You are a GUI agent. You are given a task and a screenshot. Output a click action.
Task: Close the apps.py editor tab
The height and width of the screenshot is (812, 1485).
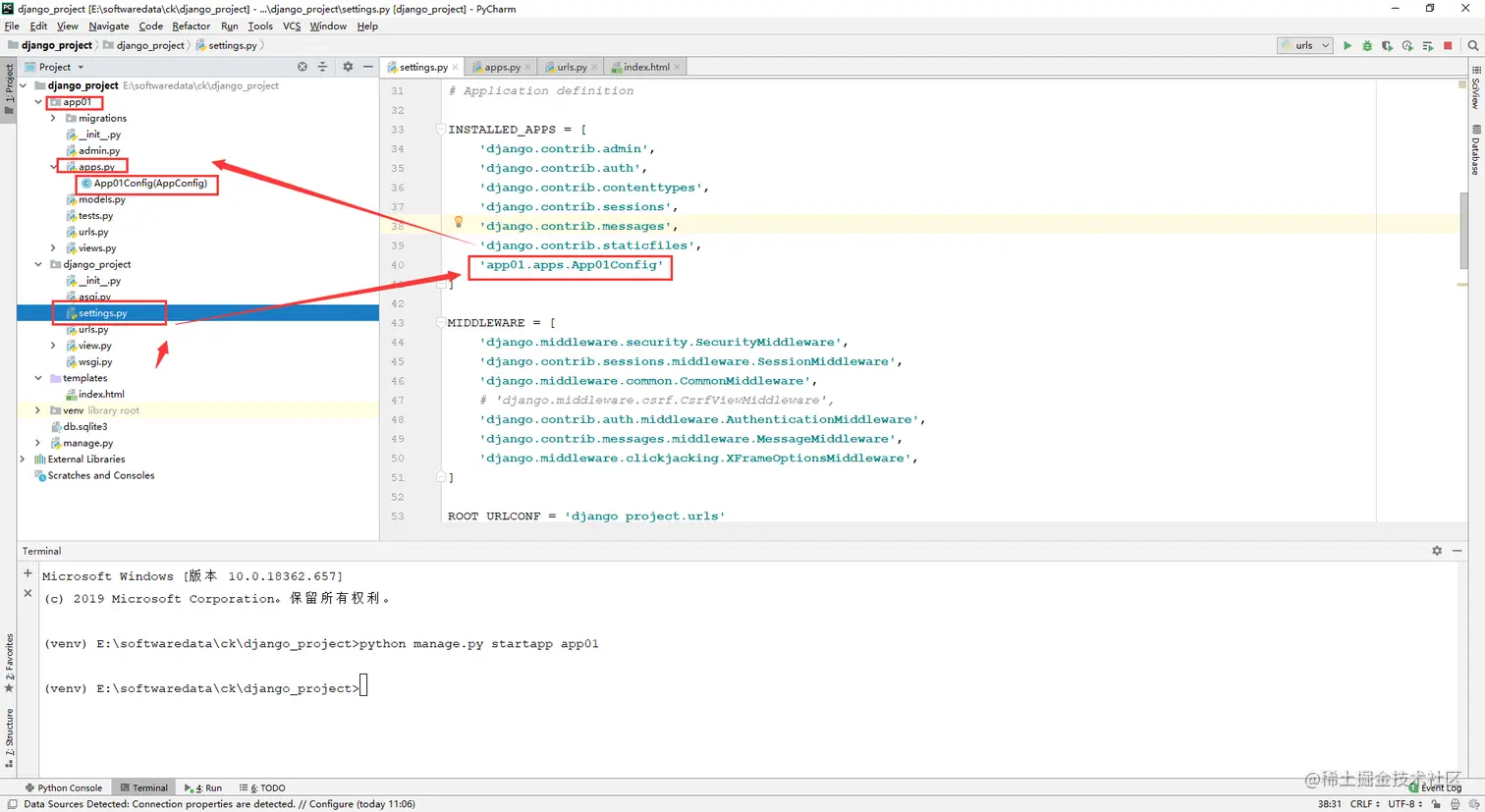click(528, 68)
